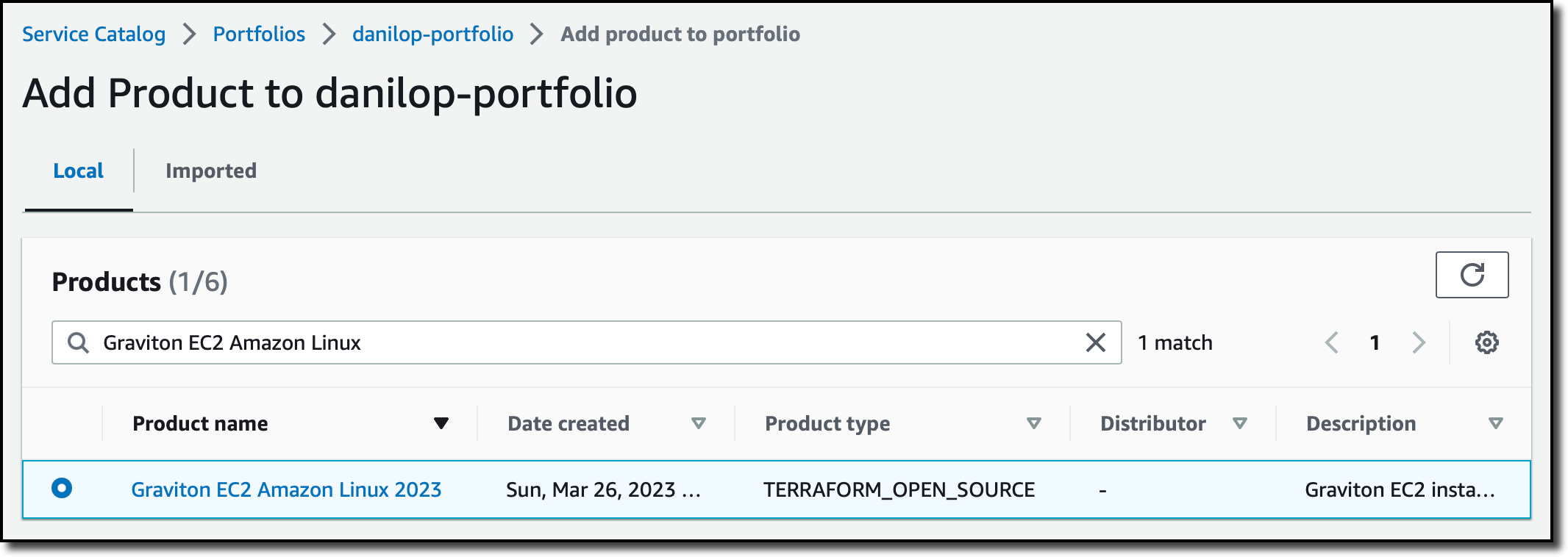Screen dimensions: 1568x557
Task: Go to next page arrow
Action: 1419,342
